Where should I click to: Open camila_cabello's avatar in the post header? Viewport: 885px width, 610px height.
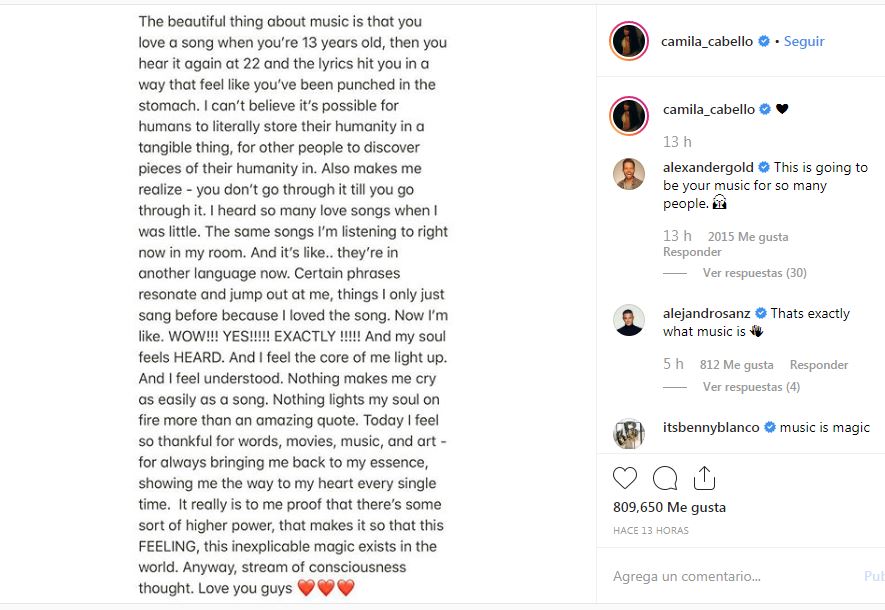(x=630, y=41)
